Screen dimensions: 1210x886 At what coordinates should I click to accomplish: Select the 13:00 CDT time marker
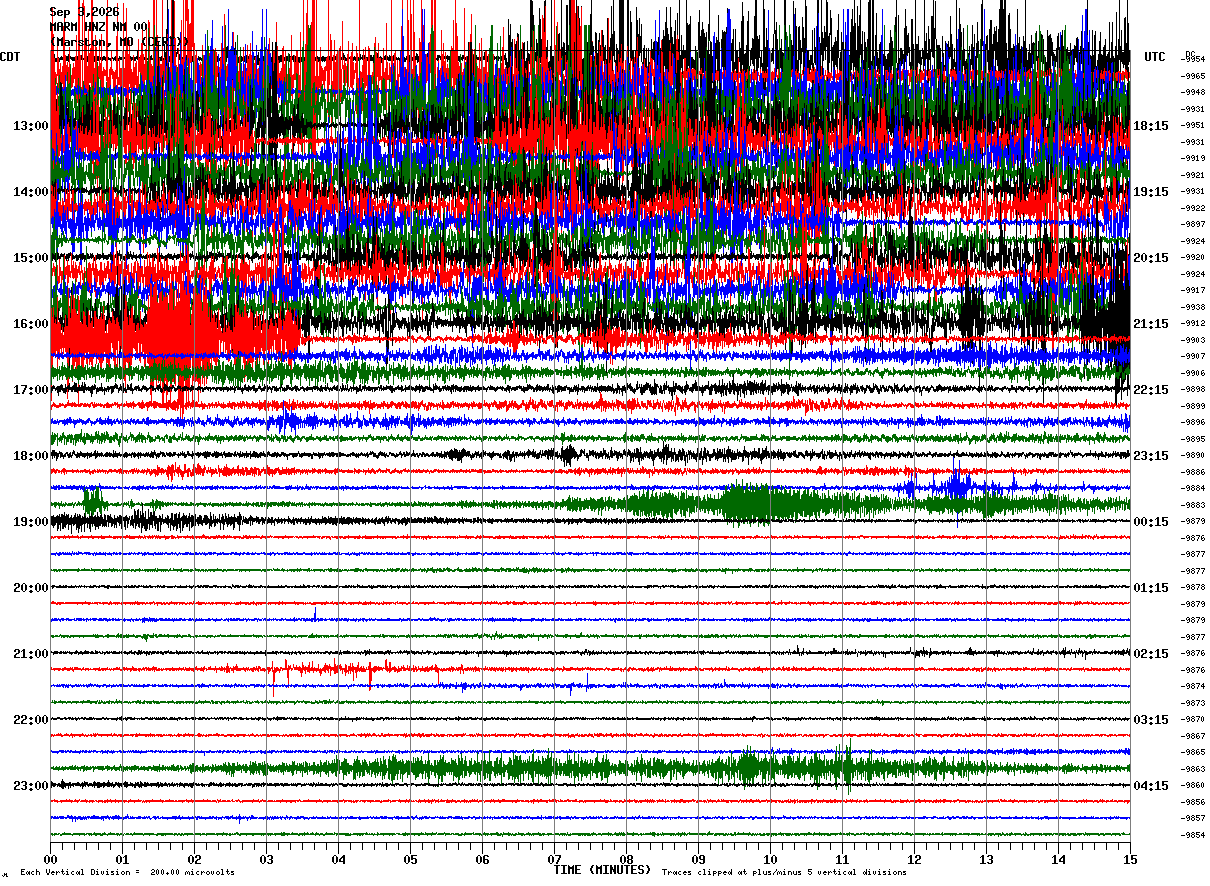[30, 126]
